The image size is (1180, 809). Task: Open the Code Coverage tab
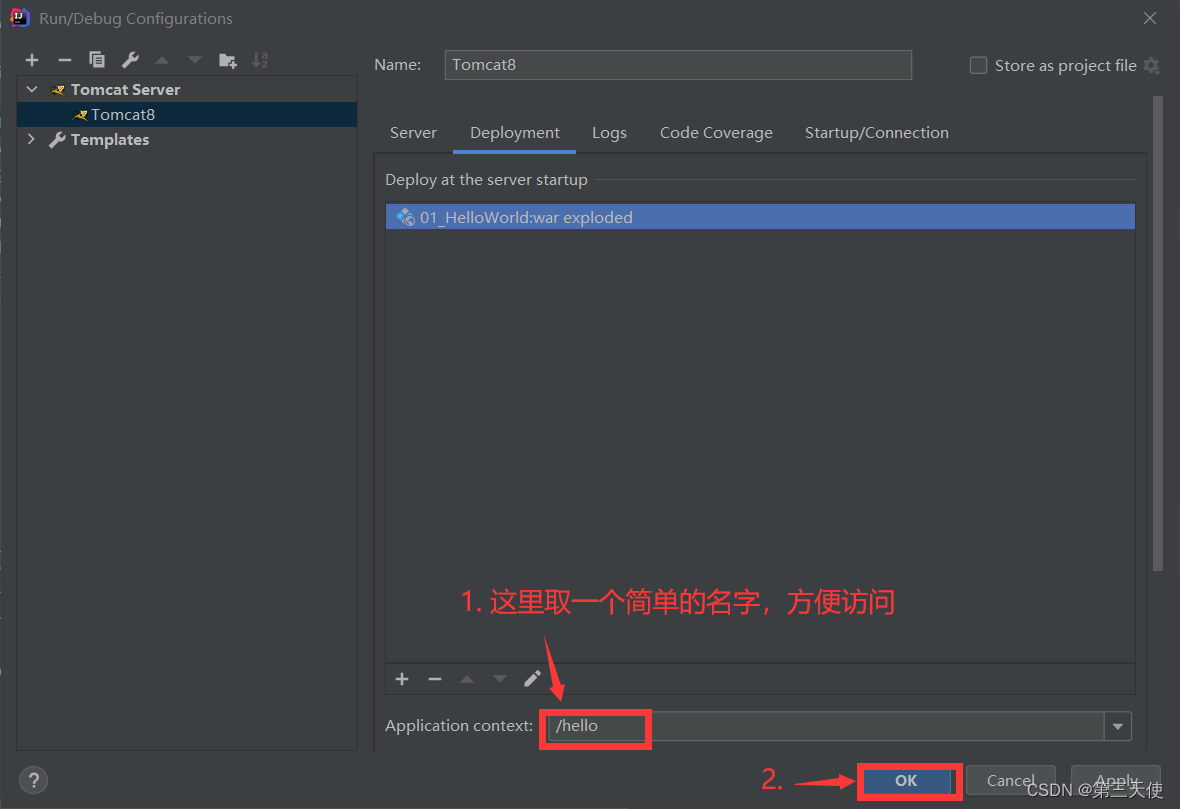tap(716, 132)
